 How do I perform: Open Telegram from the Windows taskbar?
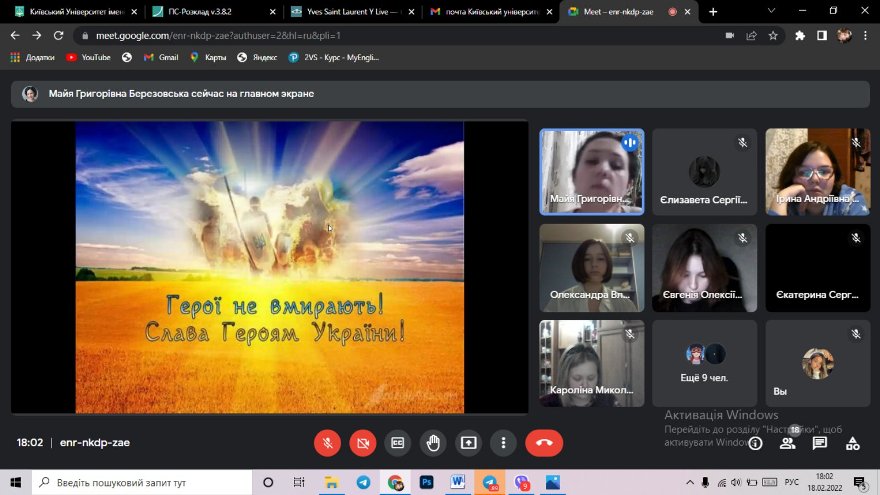click(363, 482)
